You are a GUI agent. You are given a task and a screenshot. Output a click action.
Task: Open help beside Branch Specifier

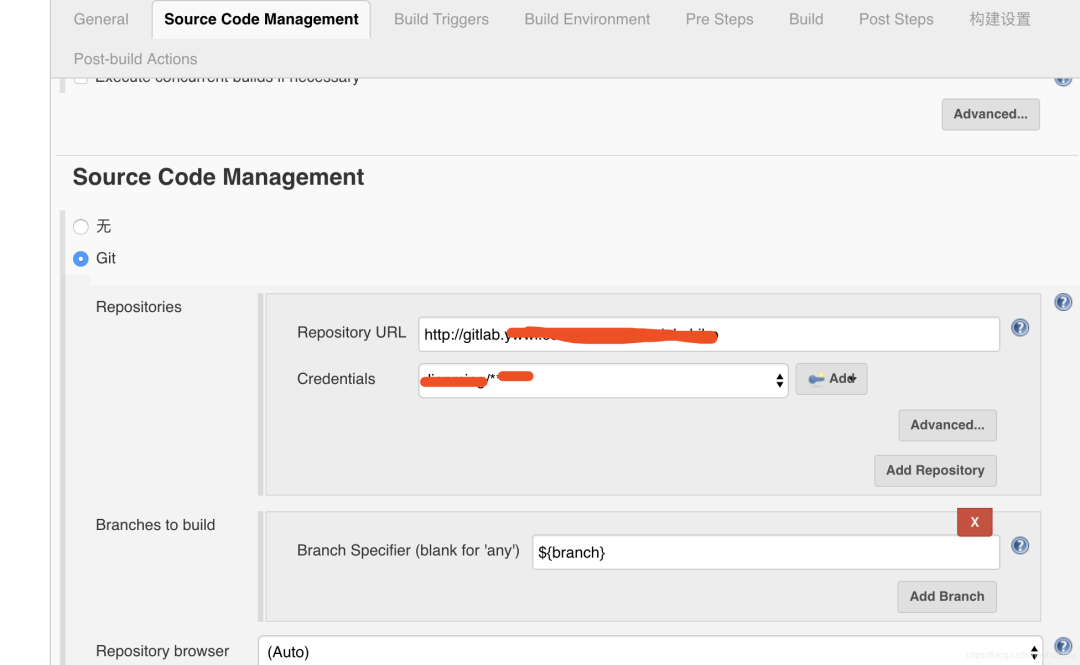[1019, 546]
